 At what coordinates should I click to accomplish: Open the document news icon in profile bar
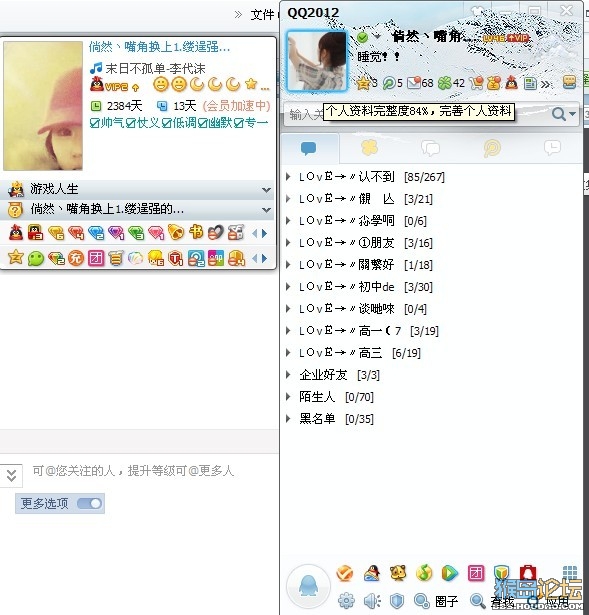(x=530, y=83)
